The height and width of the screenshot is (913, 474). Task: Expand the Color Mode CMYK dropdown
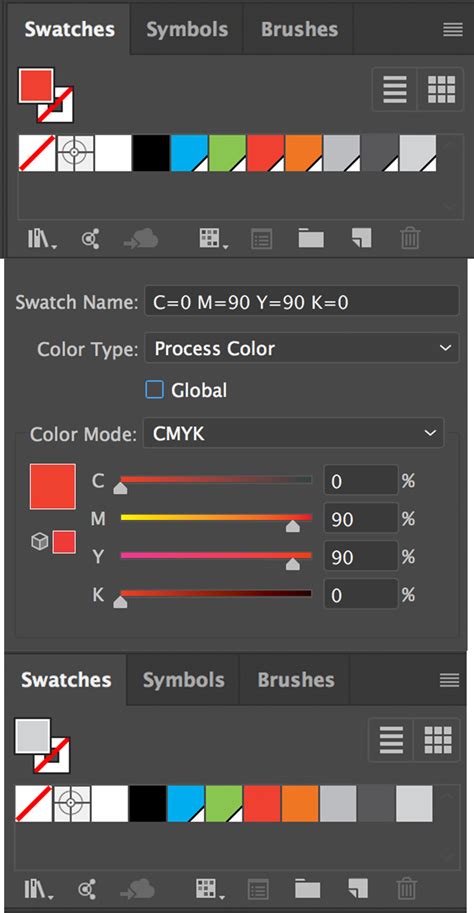coord(293,433)
